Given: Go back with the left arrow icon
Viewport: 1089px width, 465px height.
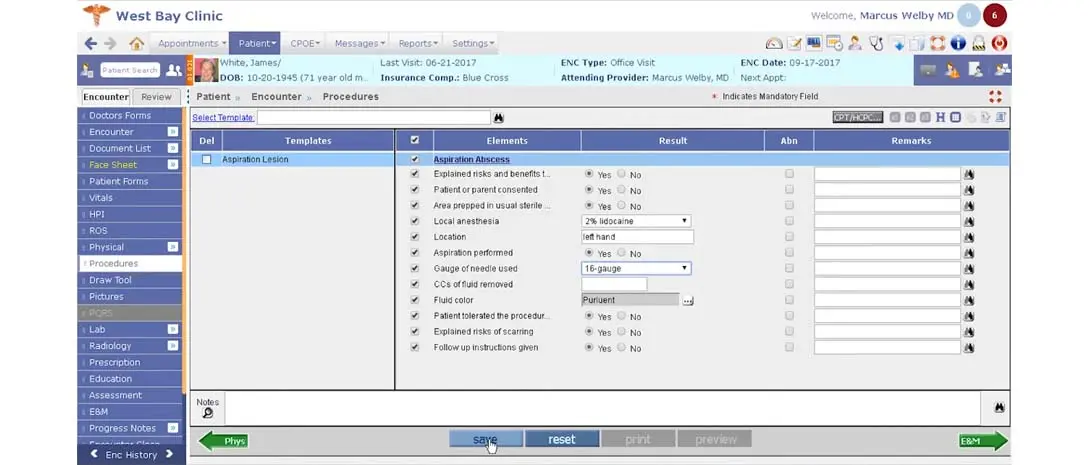Looking at the screenshot, I should point(91,43).
